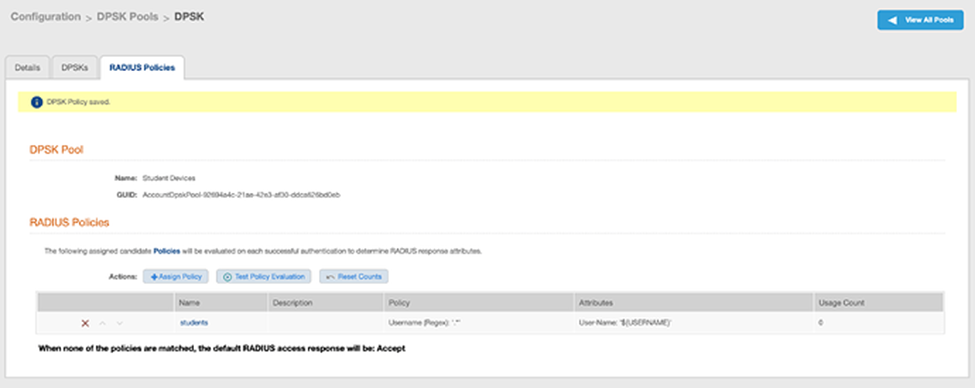Screen dimensions: 975x388
Task: Open the students policy link
Action: point(194,323)
